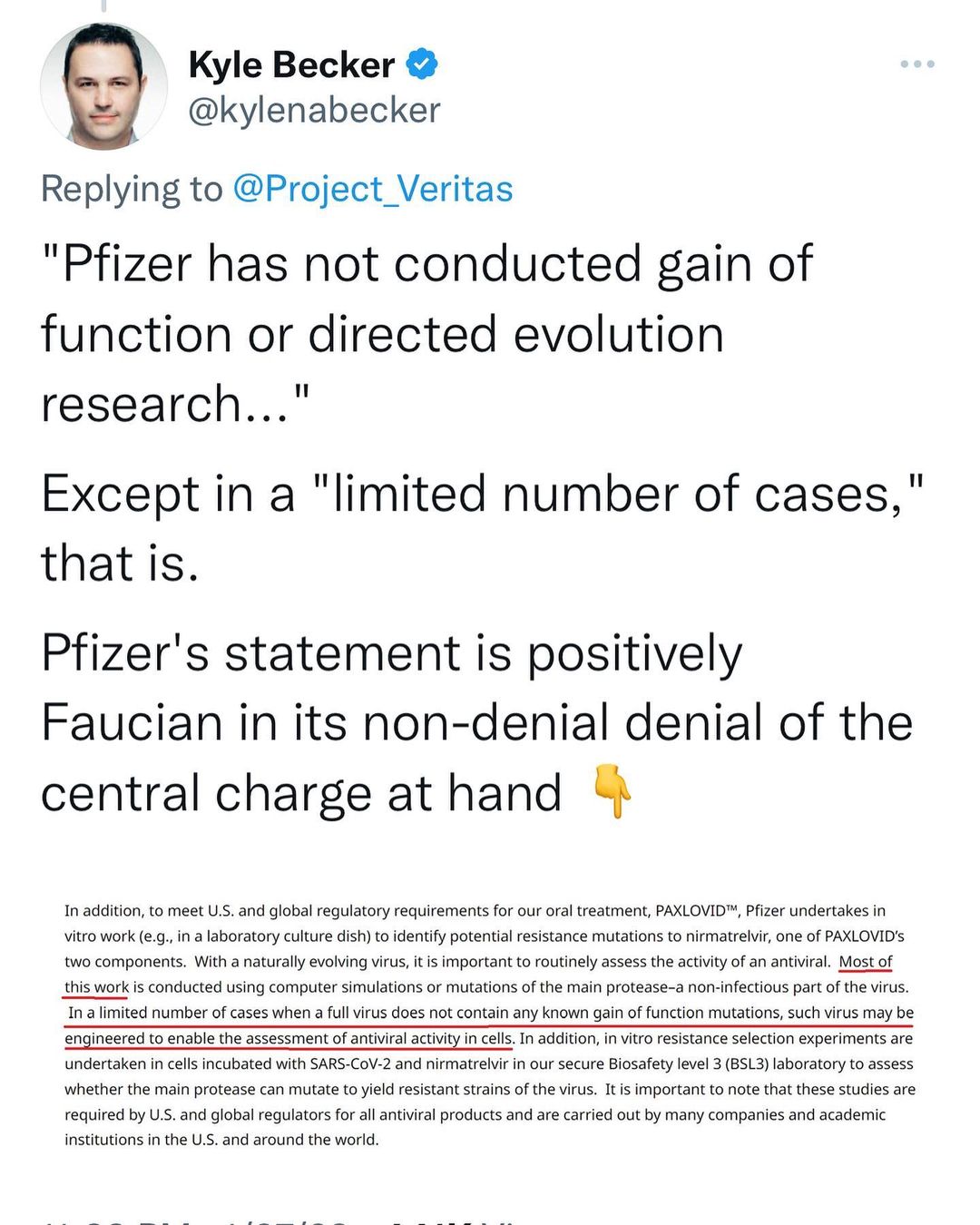Click the @kylenabecker handle

click(314, 110)
